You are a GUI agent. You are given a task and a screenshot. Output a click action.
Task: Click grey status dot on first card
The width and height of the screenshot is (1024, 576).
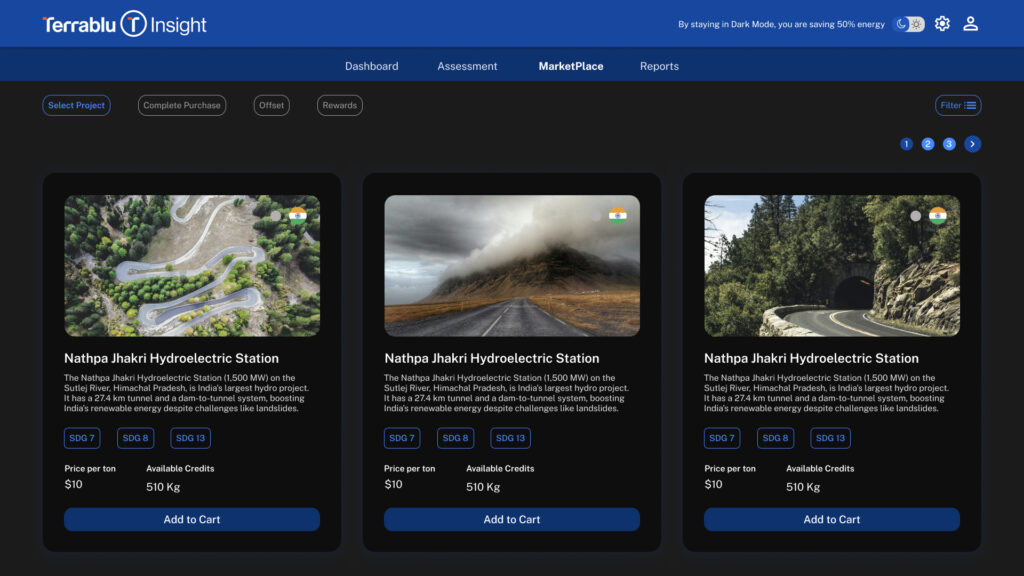click(x=275, y=215)
